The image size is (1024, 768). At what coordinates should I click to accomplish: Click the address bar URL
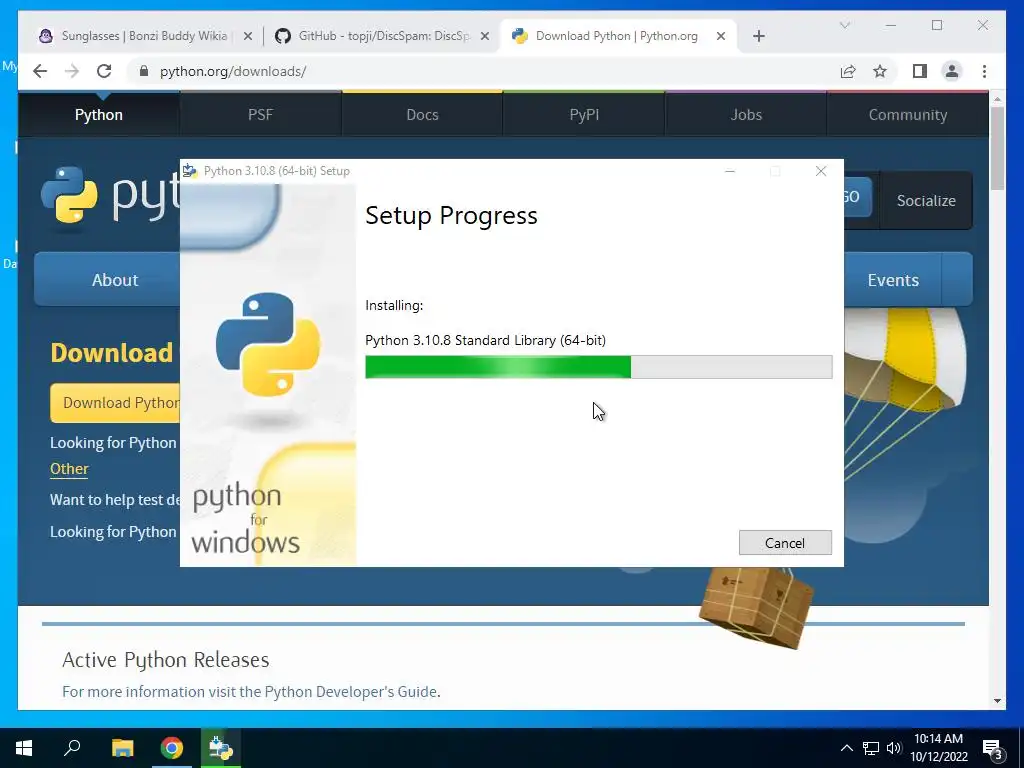232,71
